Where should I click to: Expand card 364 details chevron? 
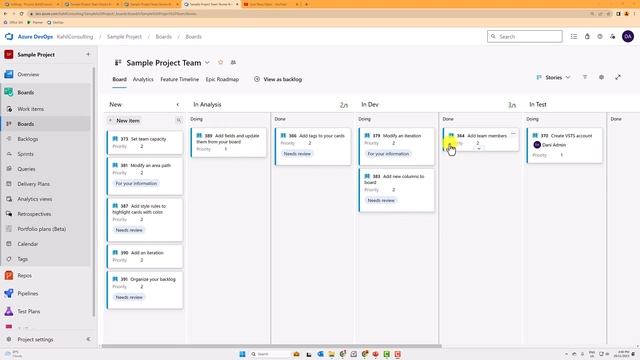click(478, 149)
